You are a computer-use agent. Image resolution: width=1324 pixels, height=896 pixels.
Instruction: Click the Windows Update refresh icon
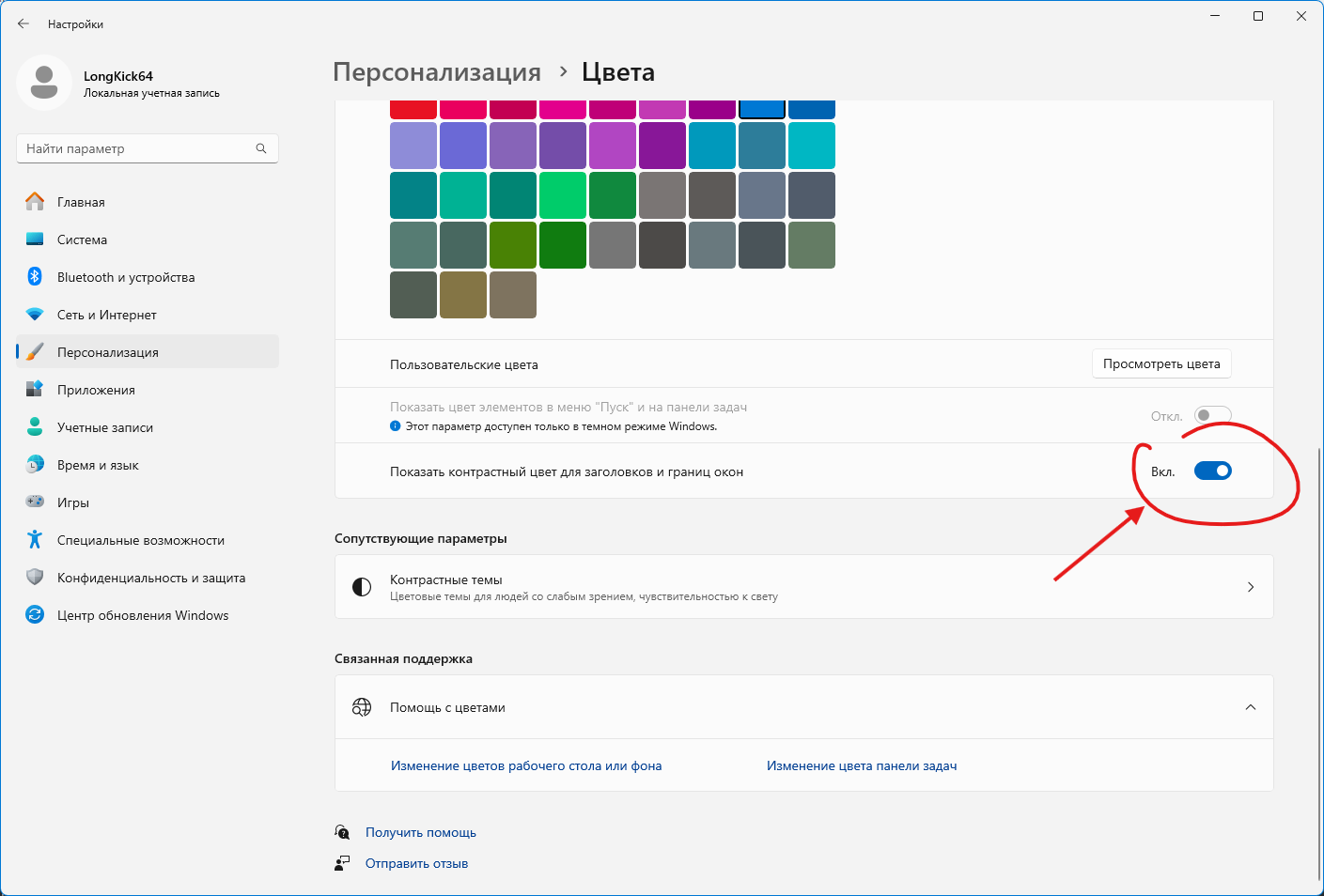coord(35,614)
